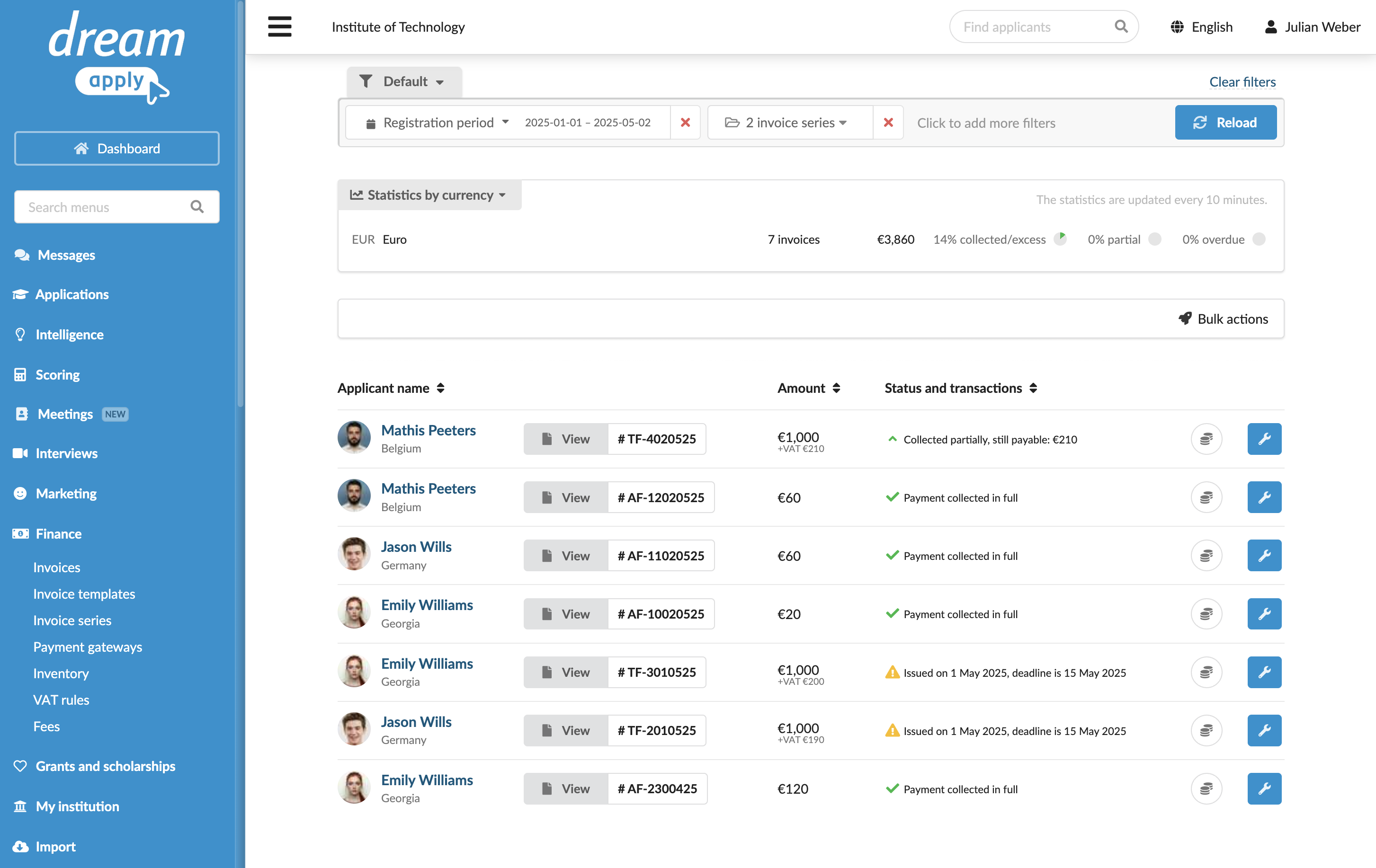This screenshot has width=1376, height=868.
Task: Click the Julian Weber user icon
Action: click(x=1270, y=27)
